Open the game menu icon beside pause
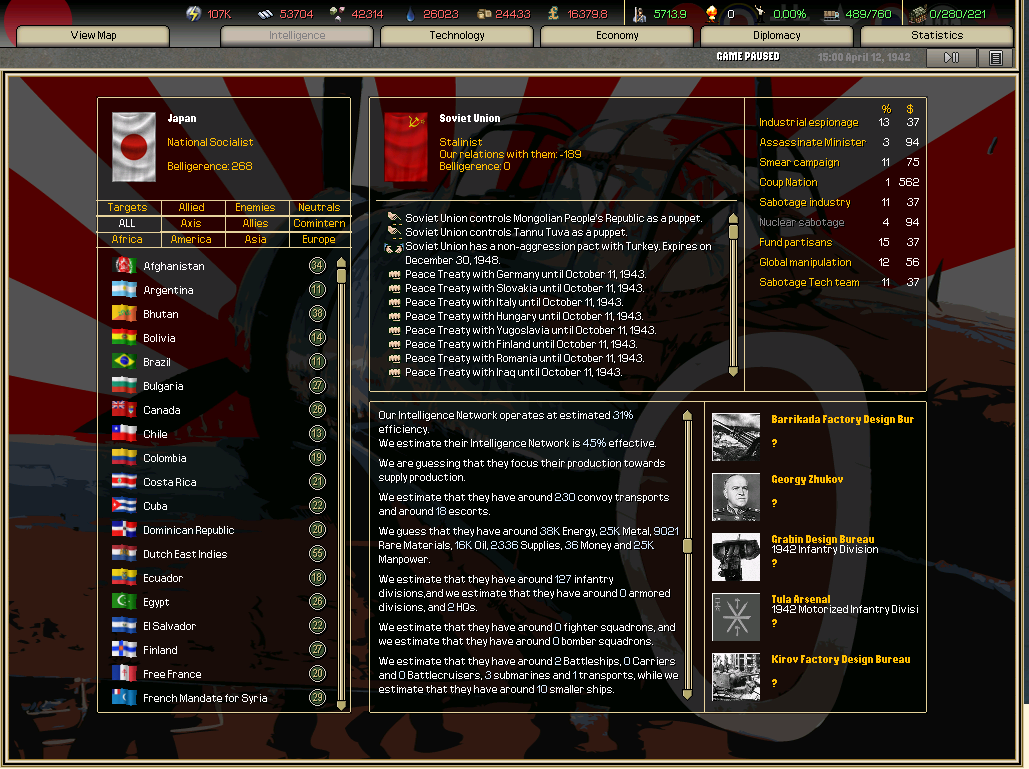 coord(995,58)
